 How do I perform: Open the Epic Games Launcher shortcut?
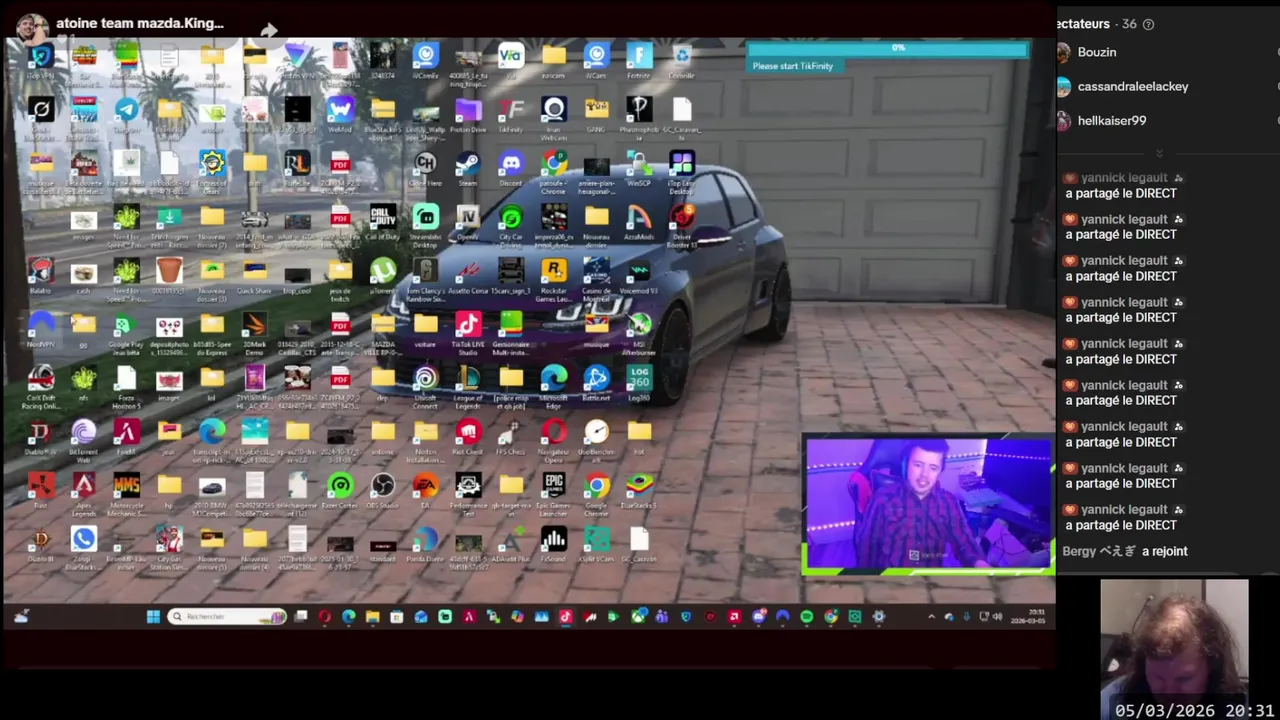click(x=554, y=493)
